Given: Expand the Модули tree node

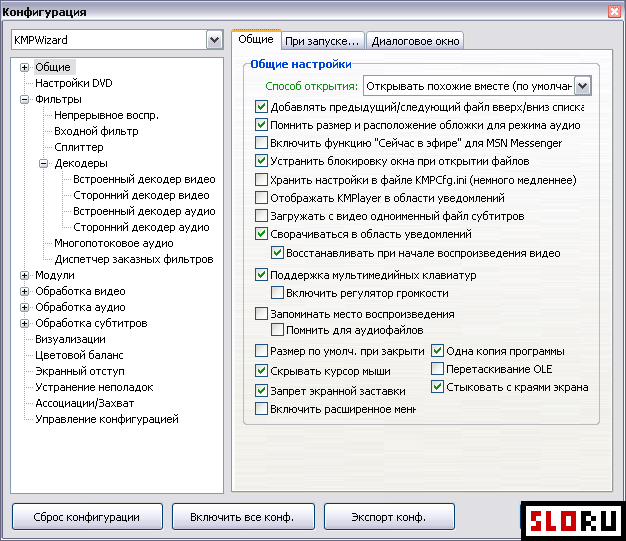Looking at the screenshot, I should [24, 275].
